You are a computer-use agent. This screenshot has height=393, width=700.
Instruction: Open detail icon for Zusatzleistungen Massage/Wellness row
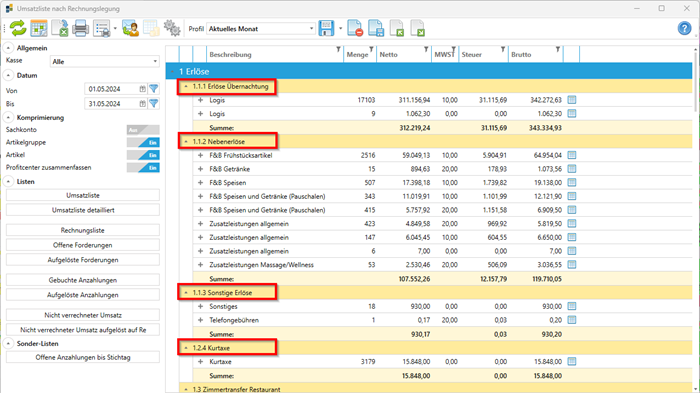pos(572,264)
